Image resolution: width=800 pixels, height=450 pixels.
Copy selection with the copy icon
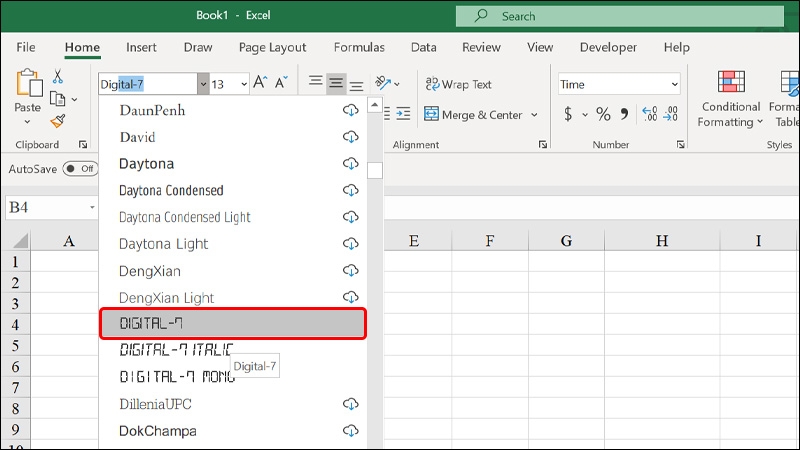point(57,99)
